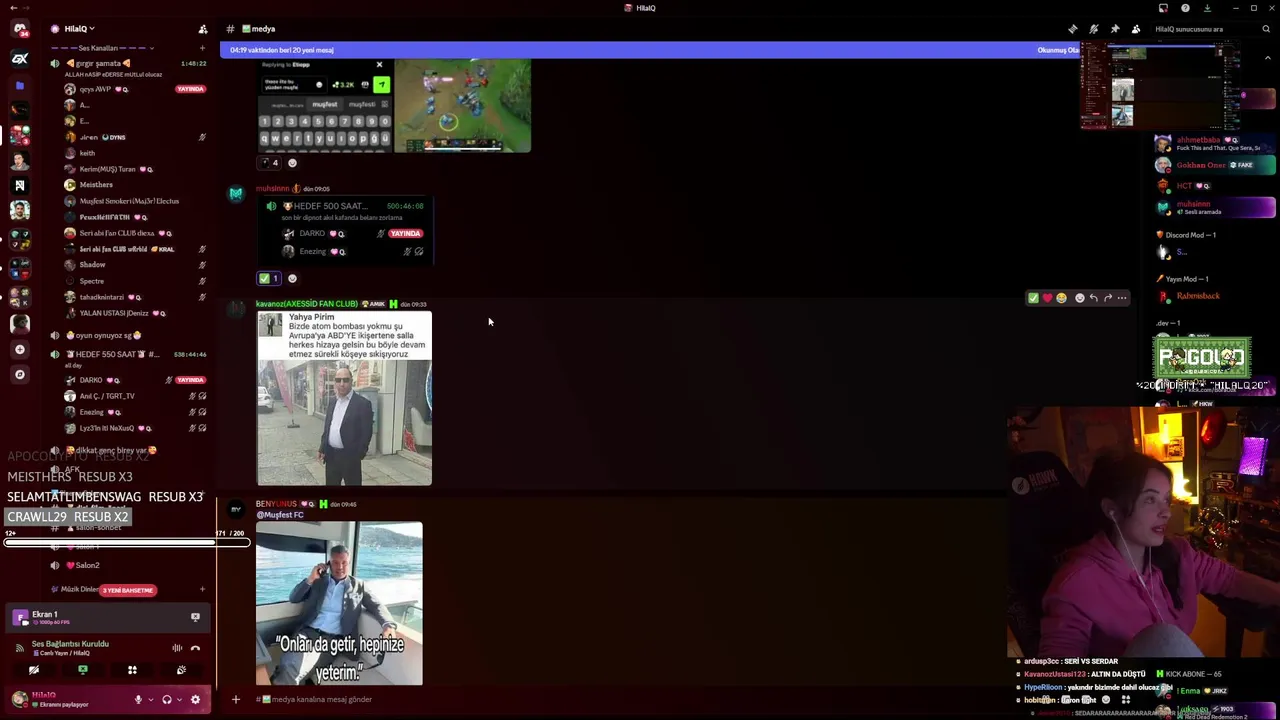
Task: Open game screenshot image in top message
Action: click(x=462, y=106)
